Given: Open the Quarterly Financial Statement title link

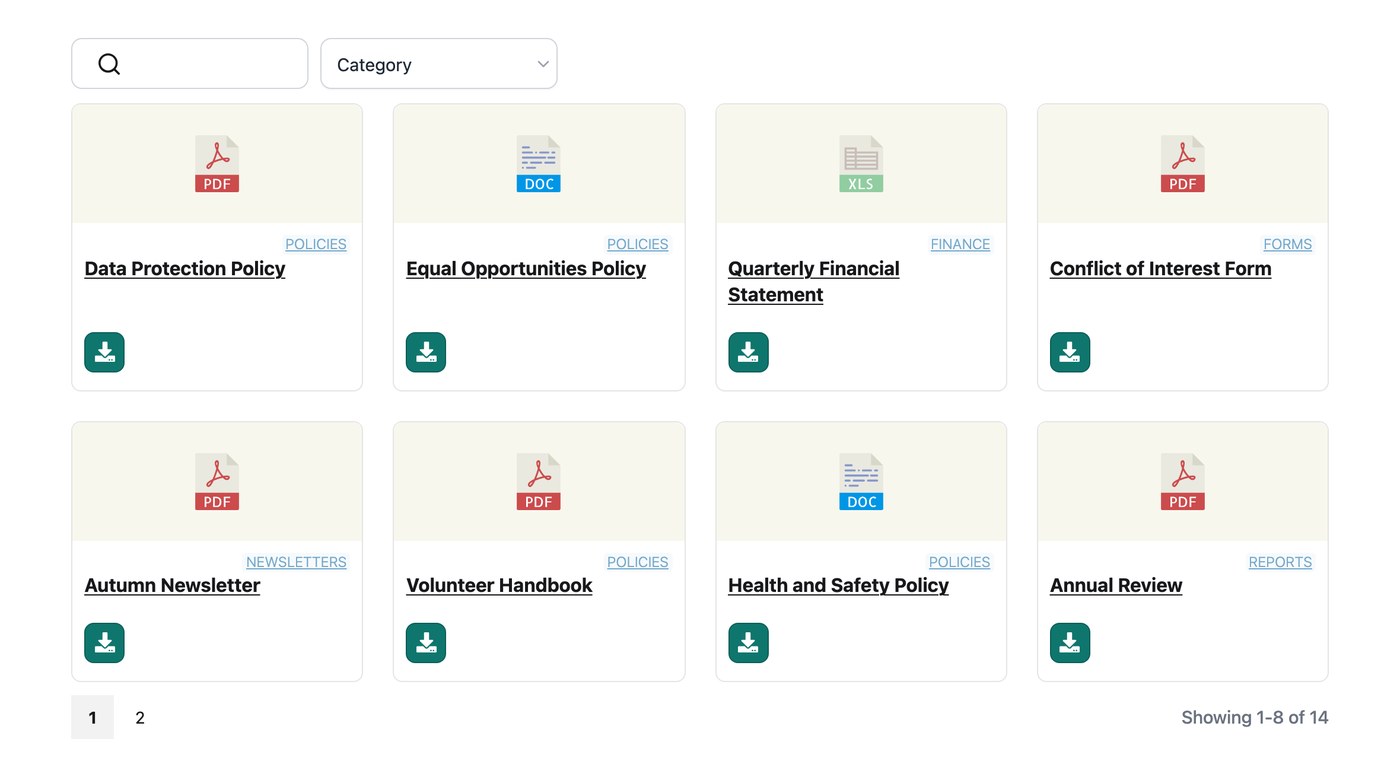Looking at the screenshot, I should click(814, 282).
